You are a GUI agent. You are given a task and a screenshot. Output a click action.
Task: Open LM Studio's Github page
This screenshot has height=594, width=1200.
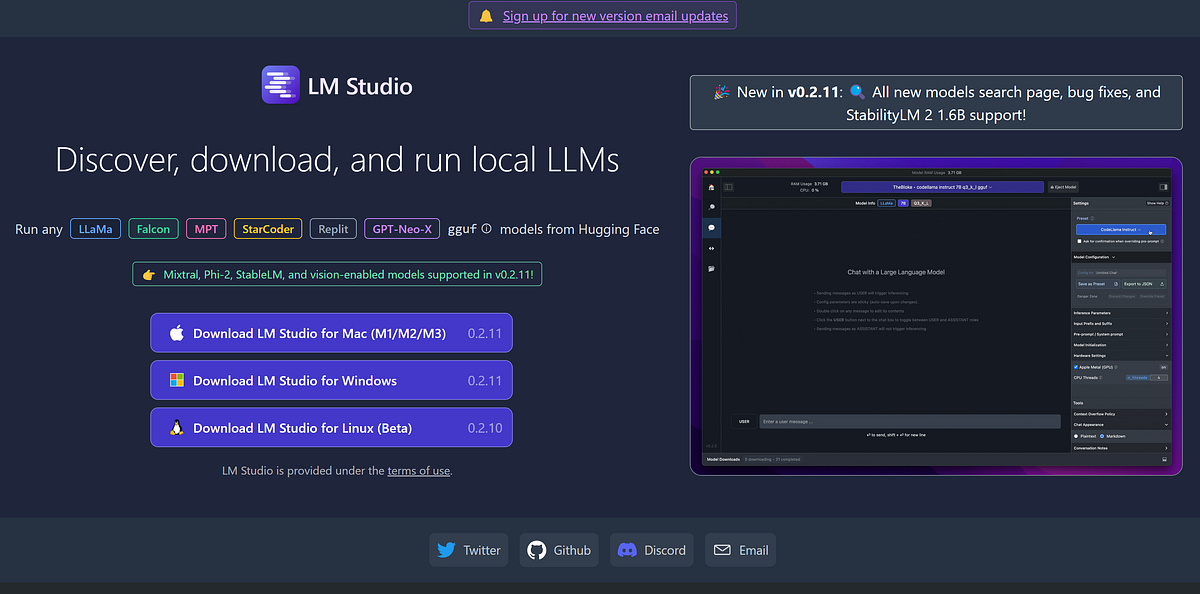(x=558, y=549)
